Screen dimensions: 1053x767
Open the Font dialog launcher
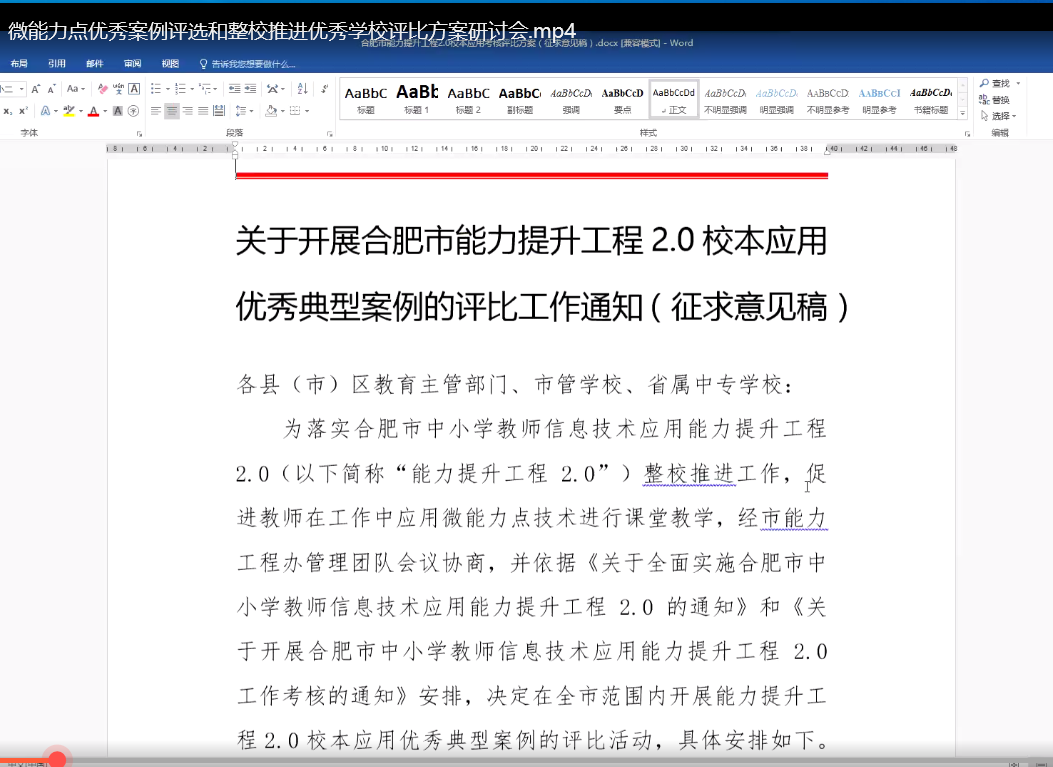pos(140,134)
